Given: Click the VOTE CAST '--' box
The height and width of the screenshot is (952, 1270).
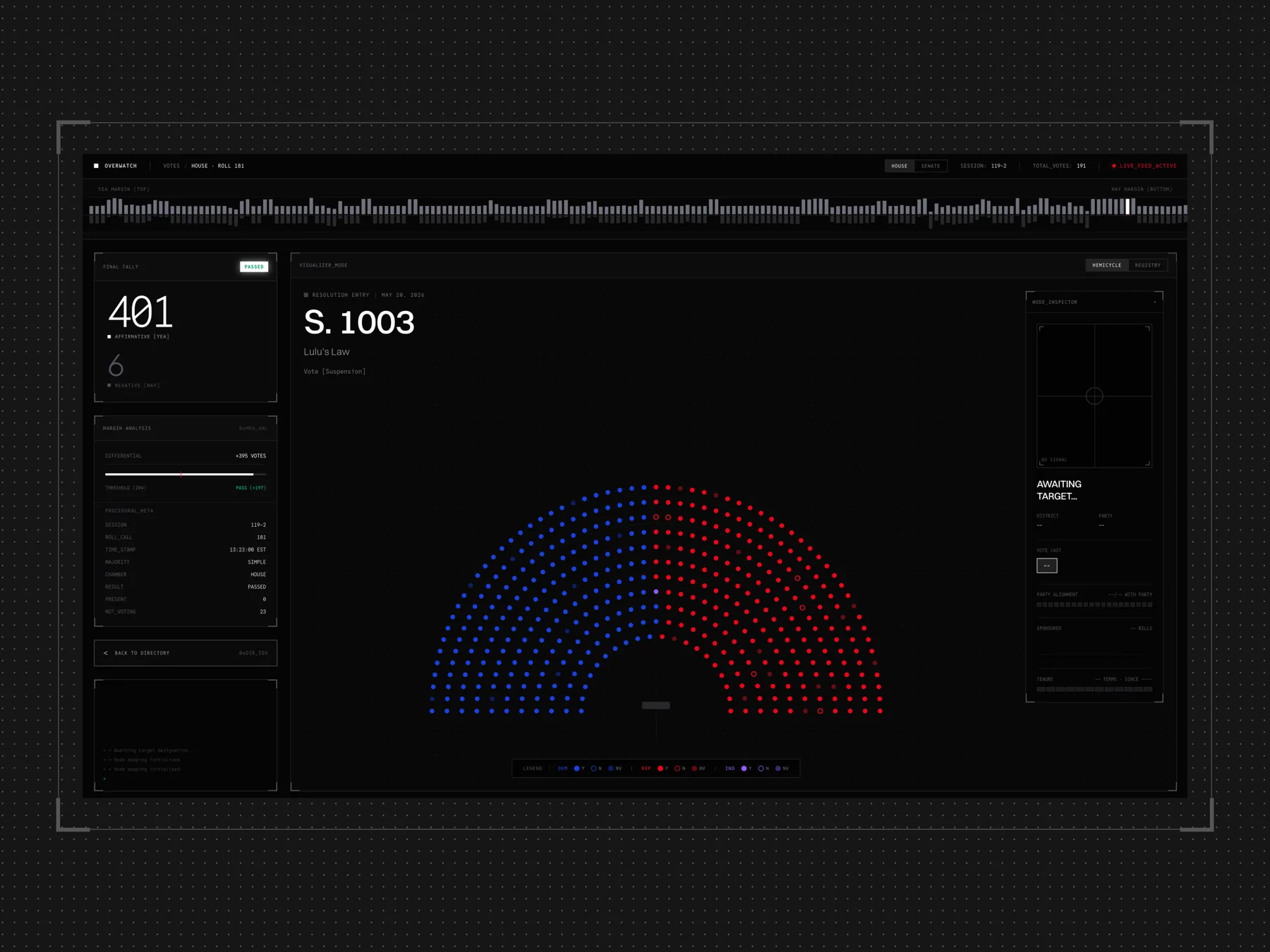Looking at the screenshot, I should pos(1047,566).
